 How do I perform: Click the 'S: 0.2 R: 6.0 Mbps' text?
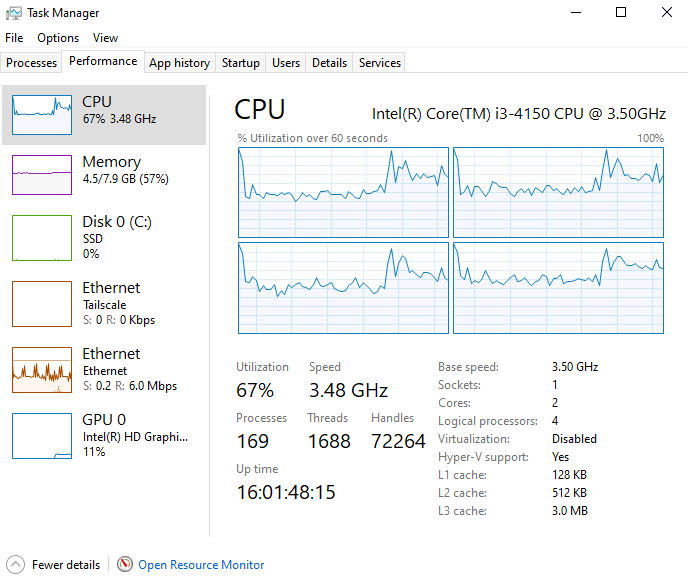(x=130, y=386)
